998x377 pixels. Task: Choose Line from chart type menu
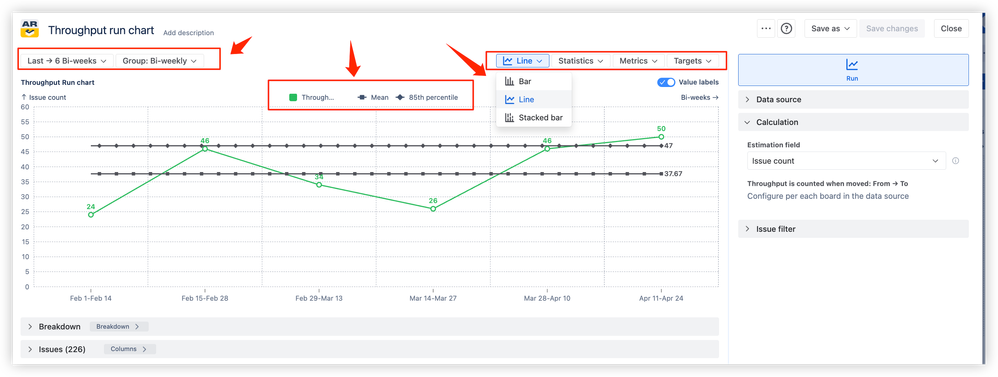534,99
